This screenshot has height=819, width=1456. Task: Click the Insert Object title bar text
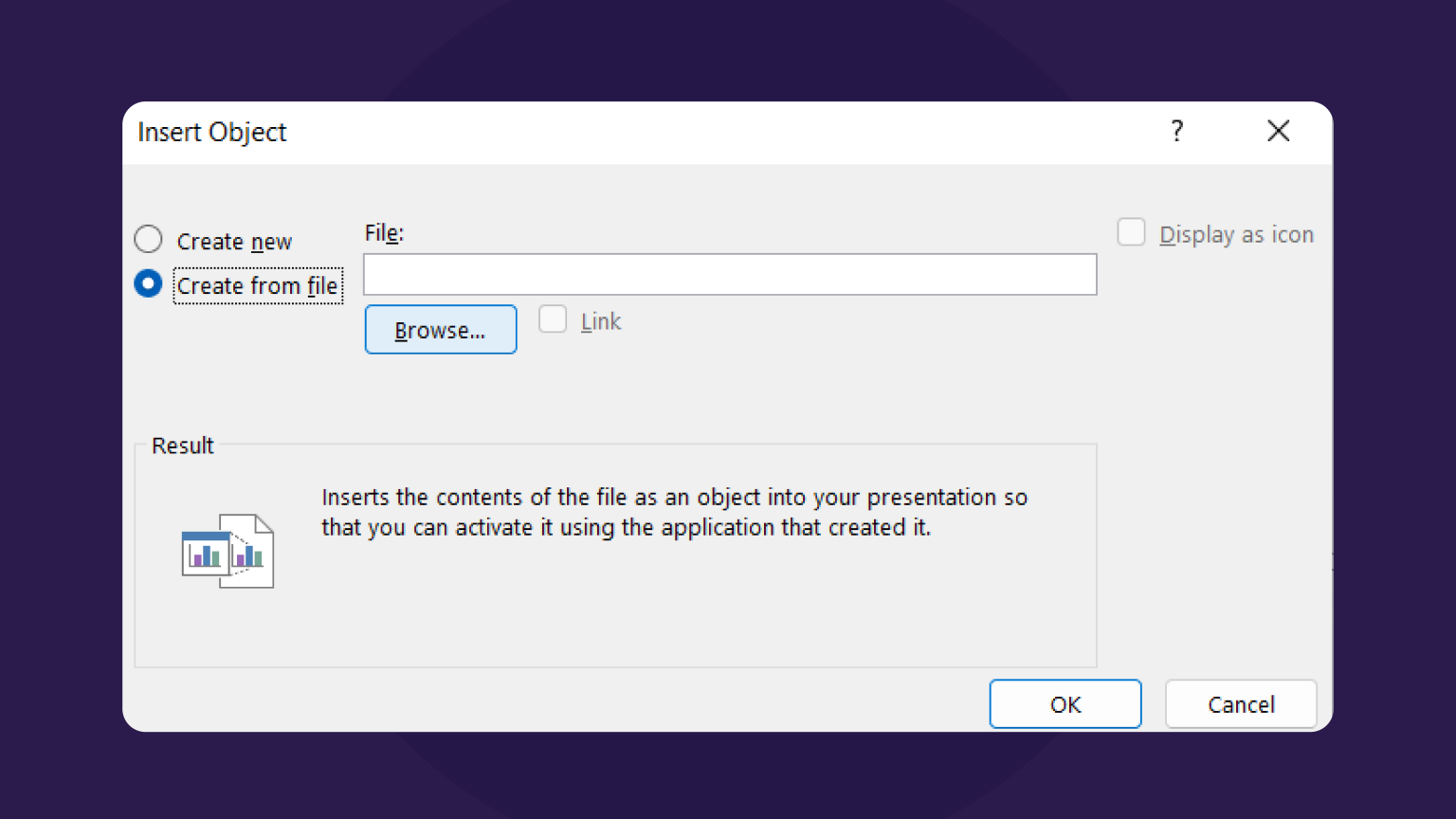(x=211, y=133)
